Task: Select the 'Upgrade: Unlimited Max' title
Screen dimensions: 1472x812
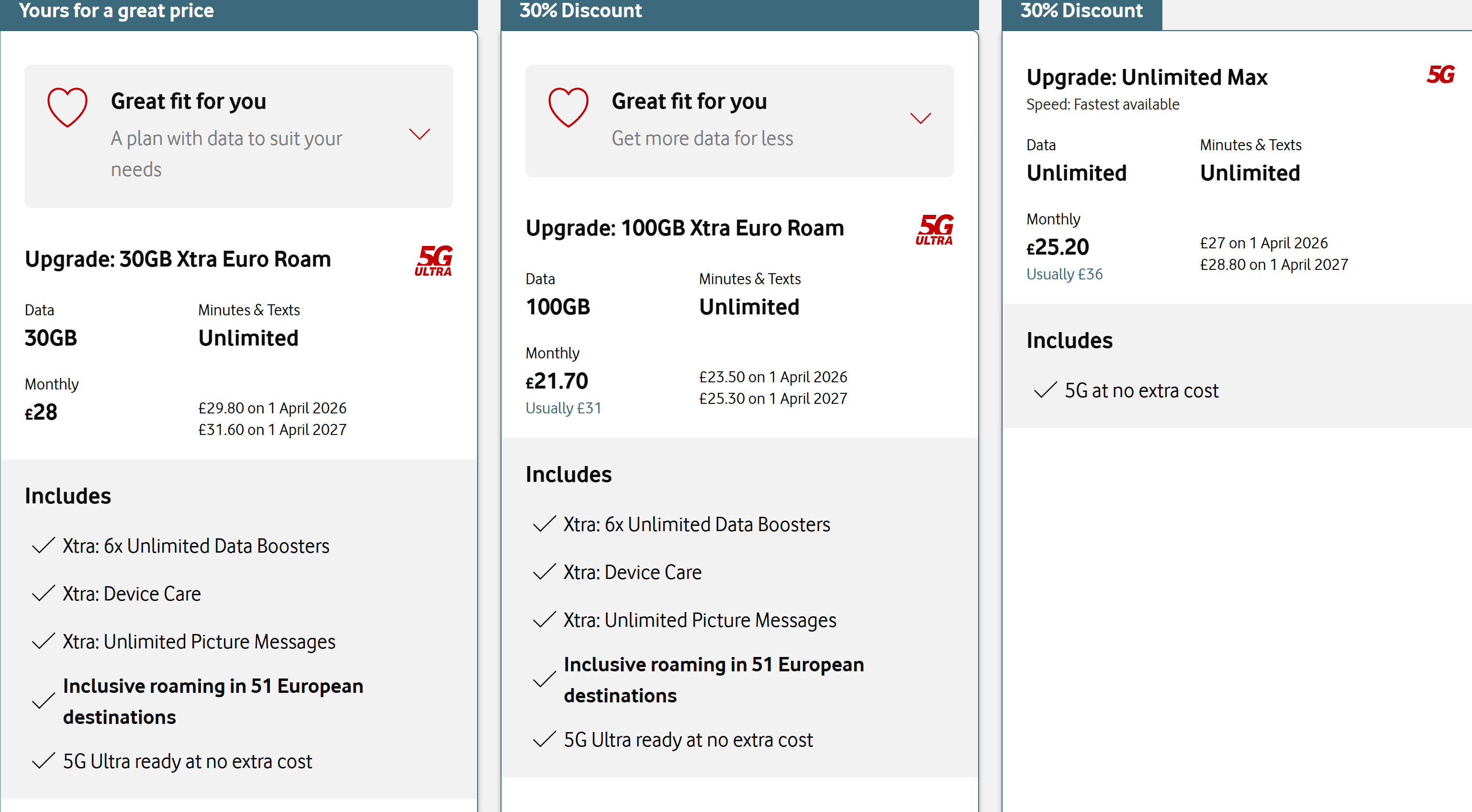Action: click(x=1147, y=77)
